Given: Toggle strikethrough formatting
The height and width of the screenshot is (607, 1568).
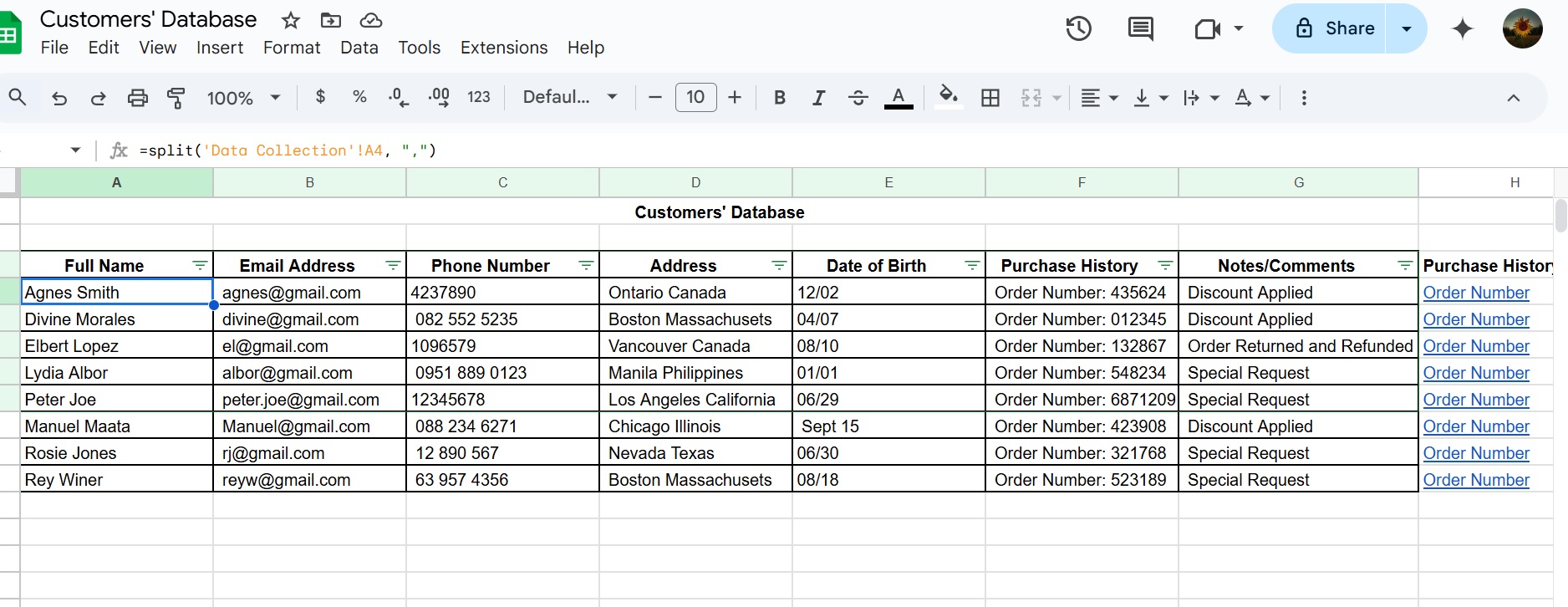Looking at the screenshot, I should pos(858,98).
